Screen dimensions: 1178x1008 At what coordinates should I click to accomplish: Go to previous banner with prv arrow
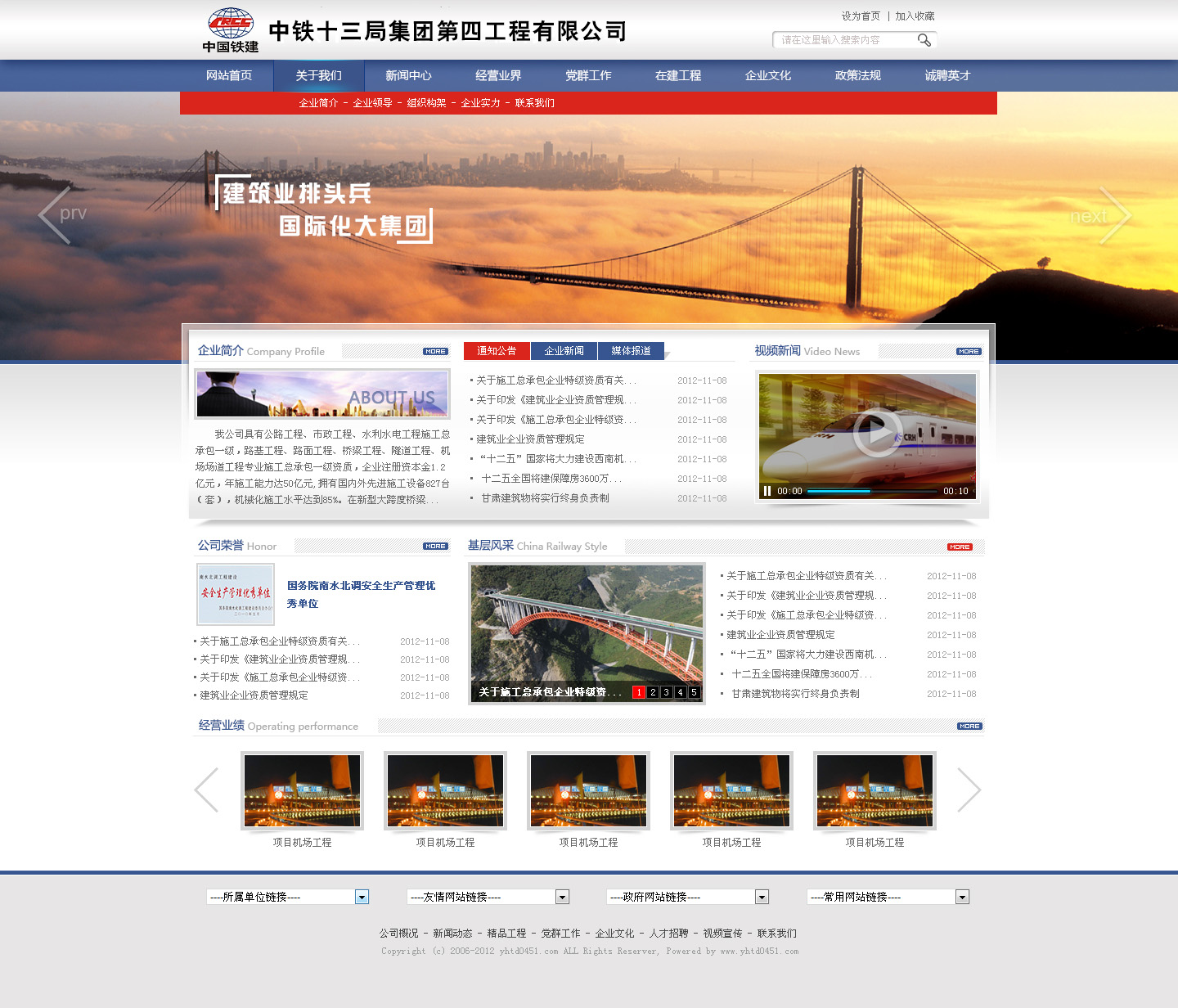point(62,215)
